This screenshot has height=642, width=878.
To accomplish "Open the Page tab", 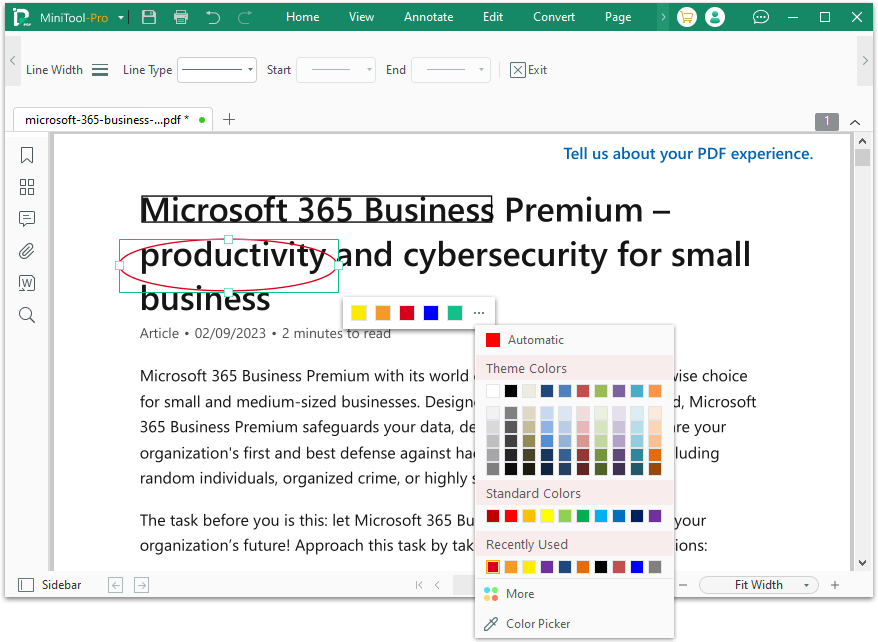I will [x=618, y=17].
